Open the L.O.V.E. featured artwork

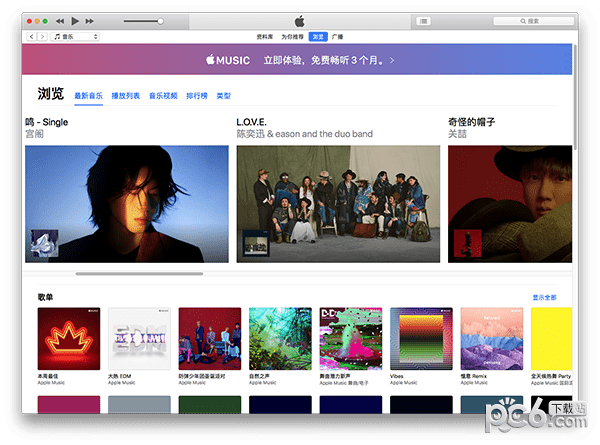pos(338,204)
